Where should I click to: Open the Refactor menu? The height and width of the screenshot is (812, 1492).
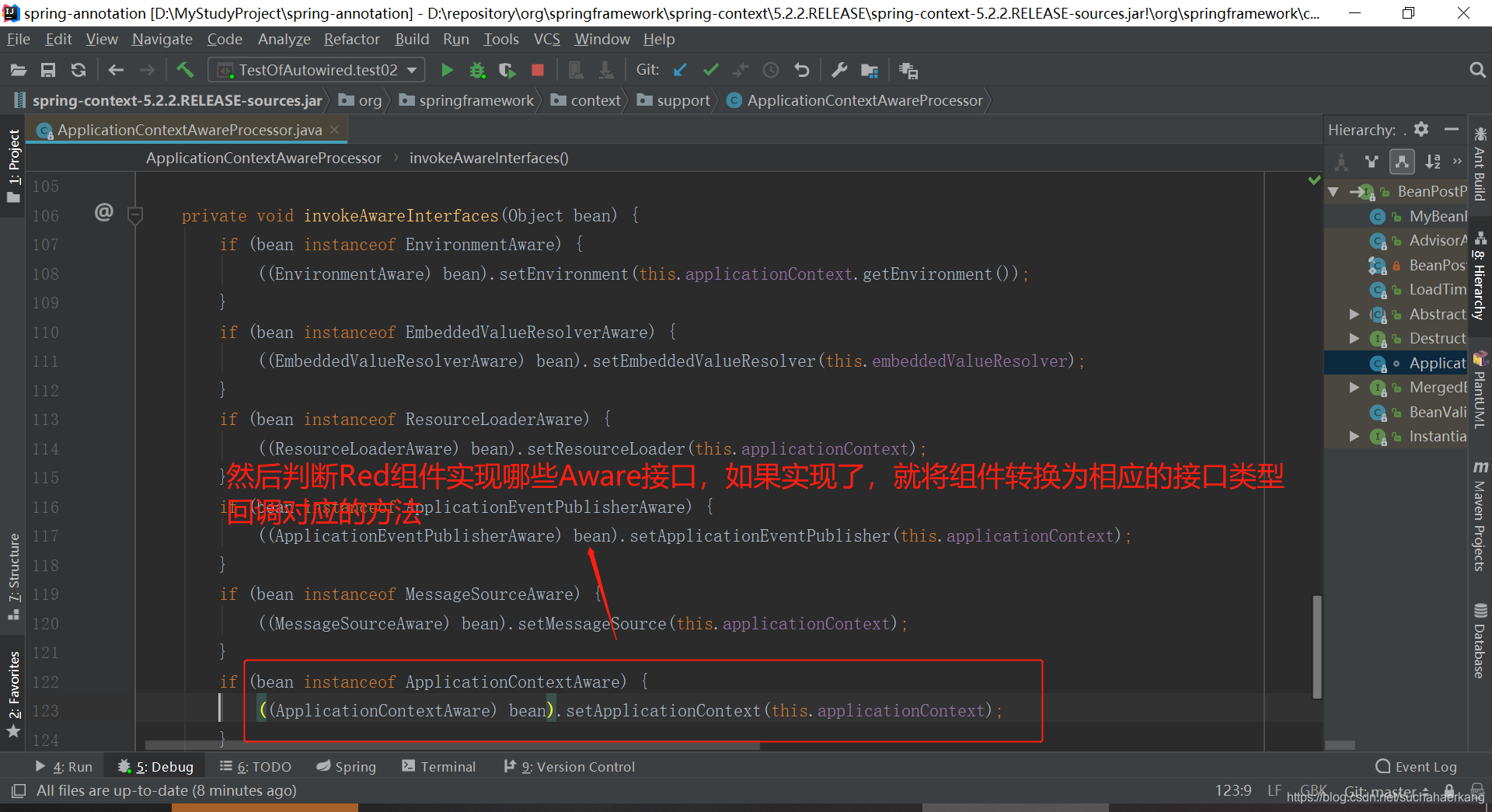coord(351,39)
